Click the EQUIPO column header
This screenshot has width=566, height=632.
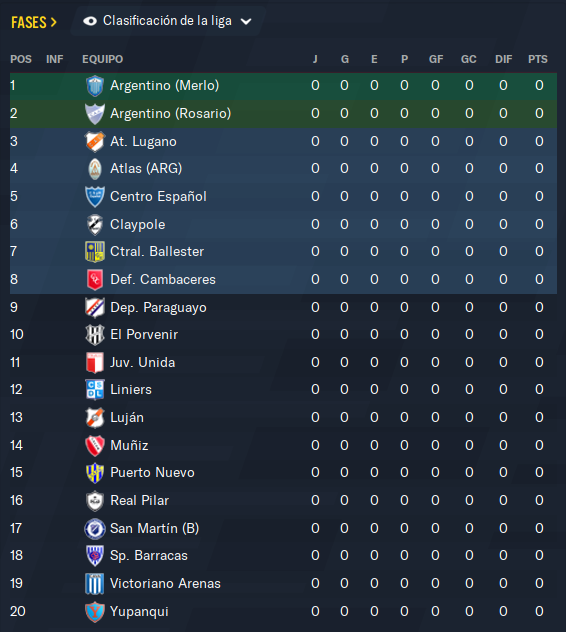[x=102, y=59]
